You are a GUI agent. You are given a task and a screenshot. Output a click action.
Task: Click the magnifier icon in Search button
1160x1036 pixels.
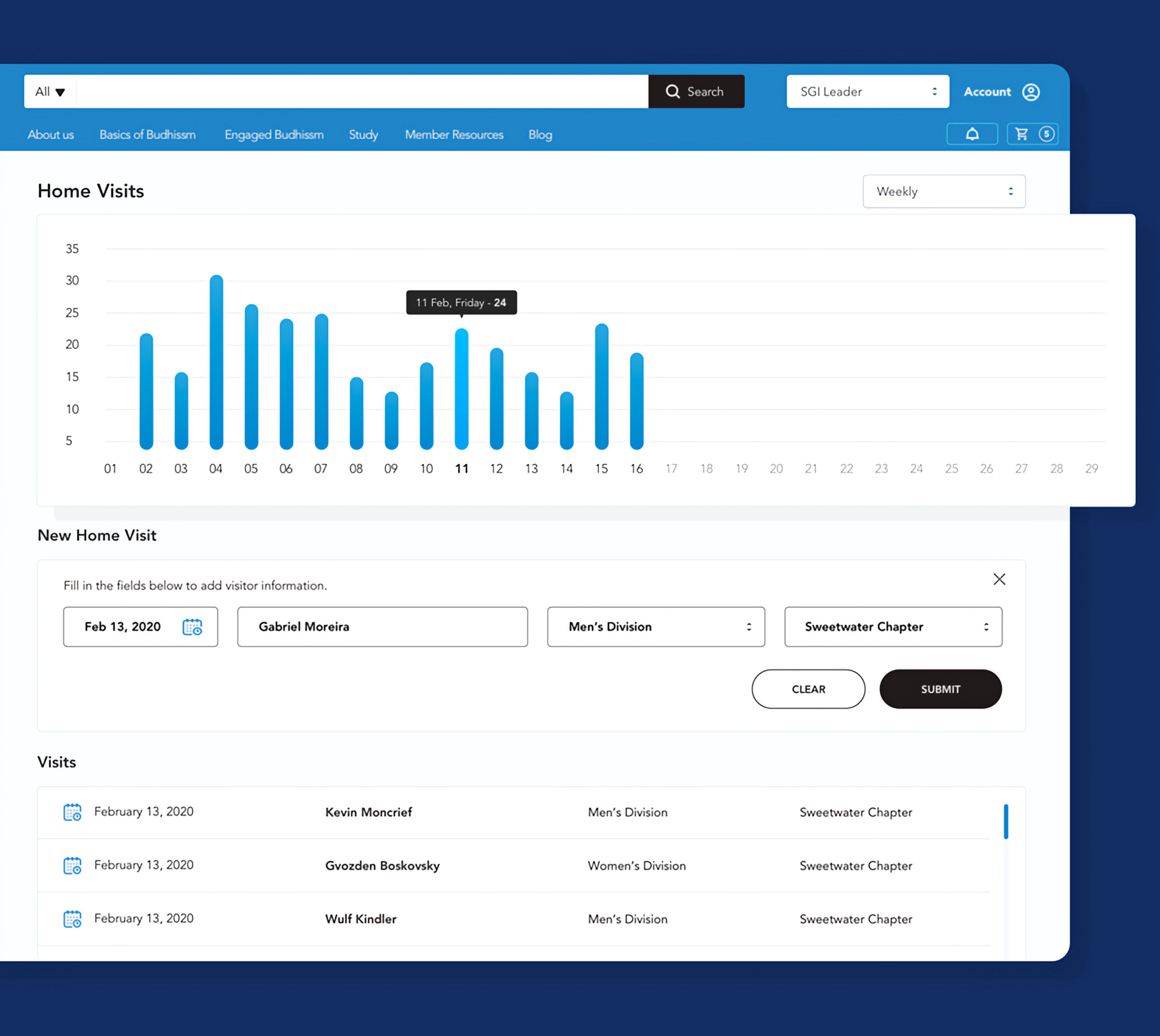tap(672, 92)
